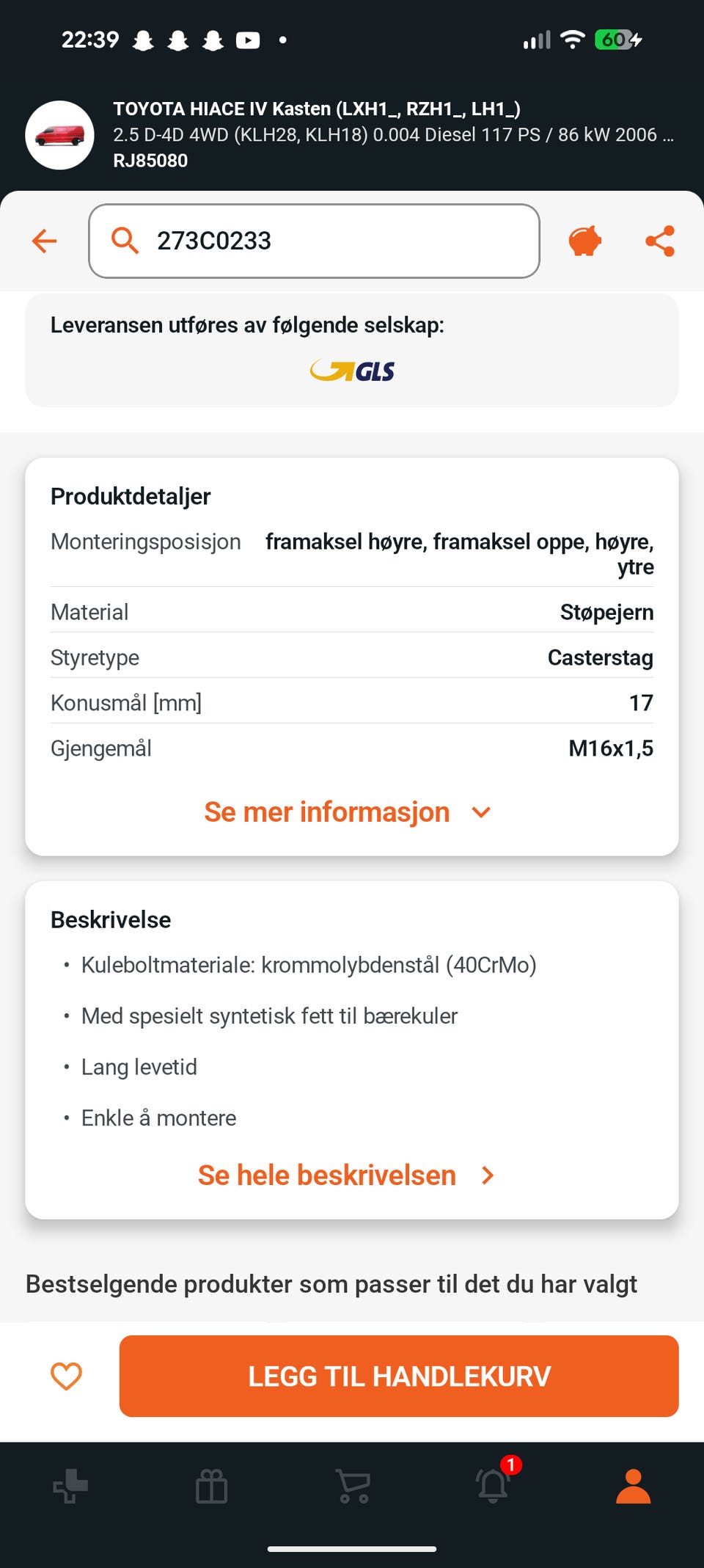This screenshot has height=1568, width=704.
Task: Open the piggy bank savings icon
Action: [585, 241]
